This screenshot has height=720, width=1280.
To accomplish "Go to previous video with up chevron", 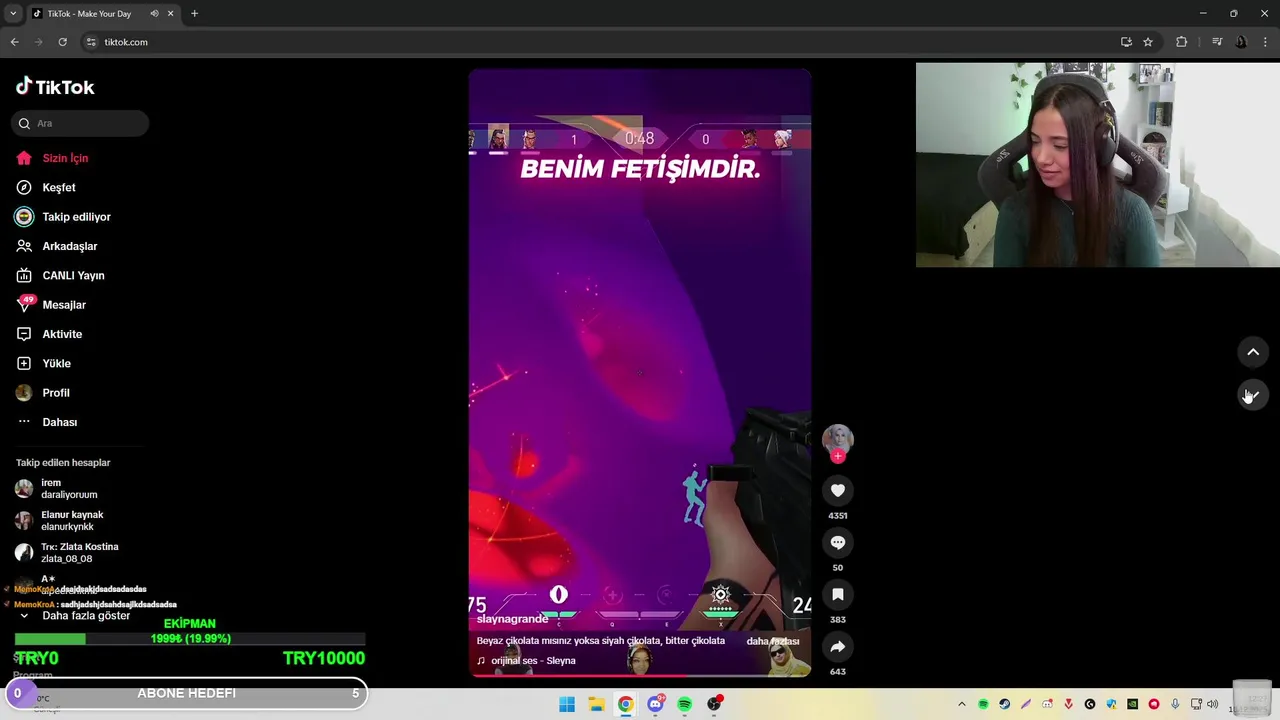I will pyautogui.click(x=1253, y=352).
